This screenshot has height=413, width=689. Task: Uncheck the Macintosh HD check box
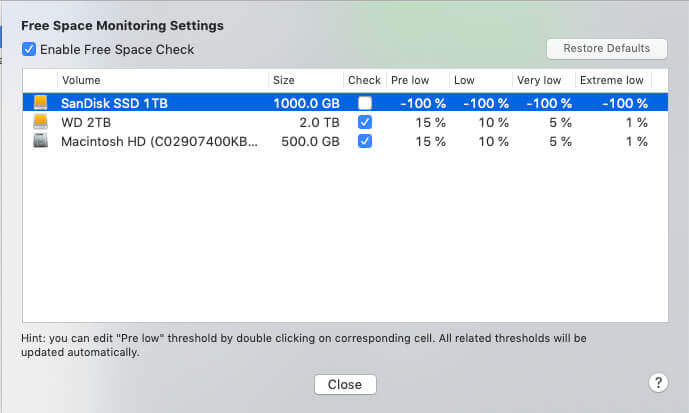point(365,141)
